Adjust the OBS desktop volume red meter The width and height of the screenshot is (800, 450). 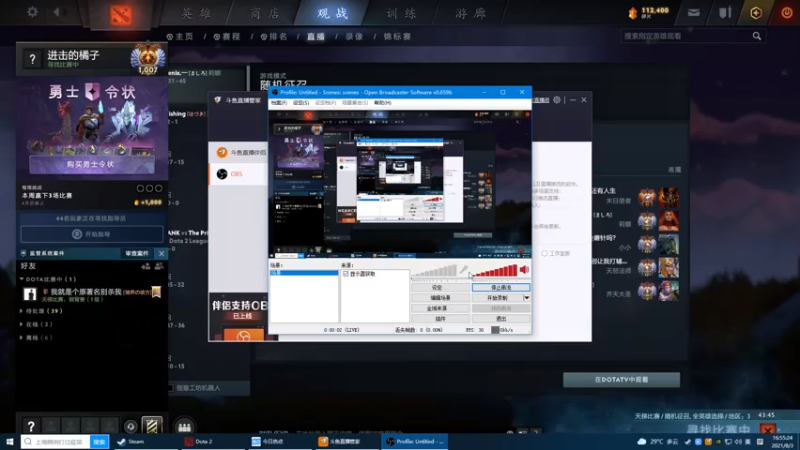coord(495,271)
